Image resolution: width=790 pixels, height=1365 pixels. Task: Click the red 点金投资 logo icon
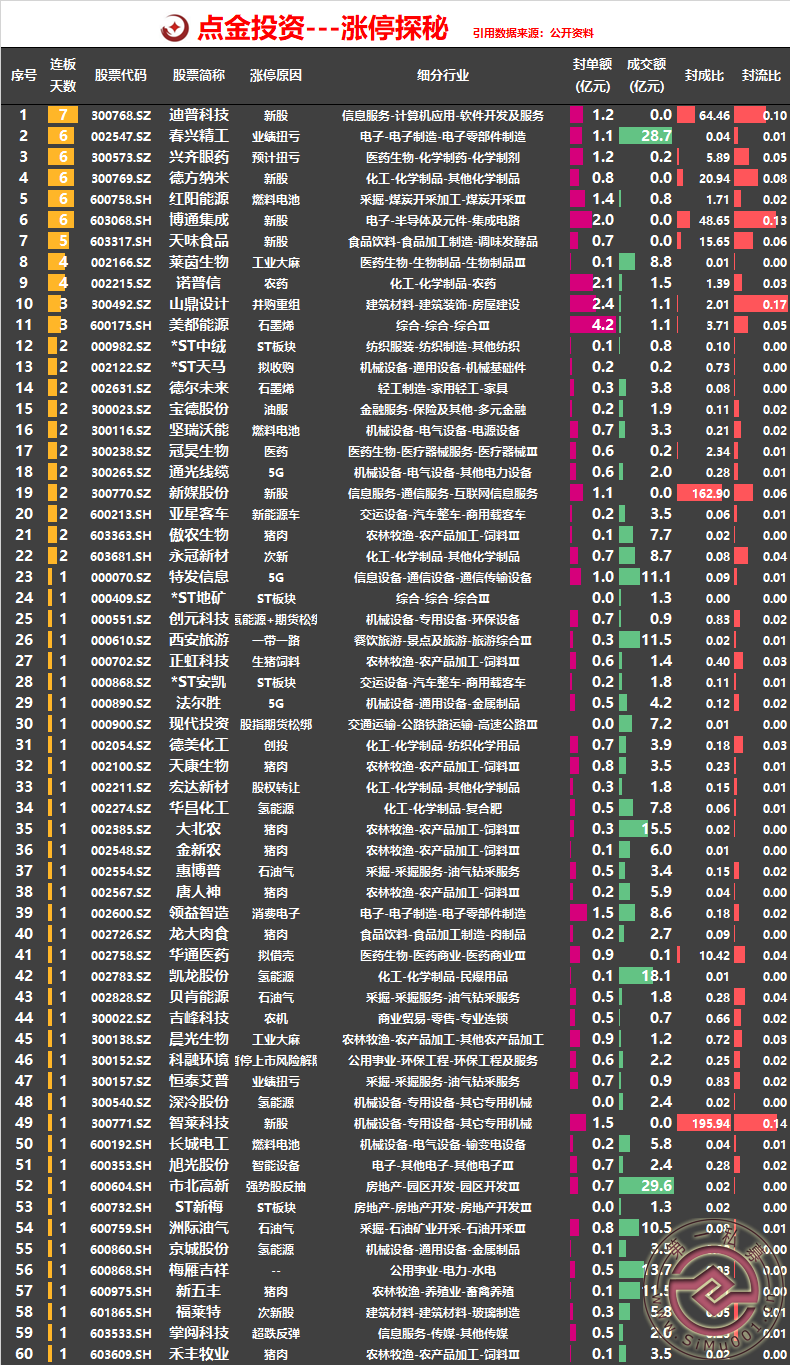(176, 28)
